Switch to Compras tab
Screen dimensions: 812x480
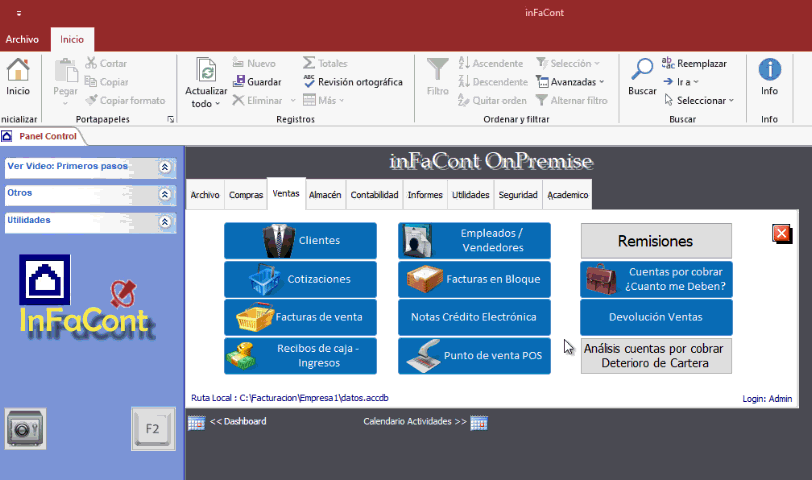coord(246,195)
